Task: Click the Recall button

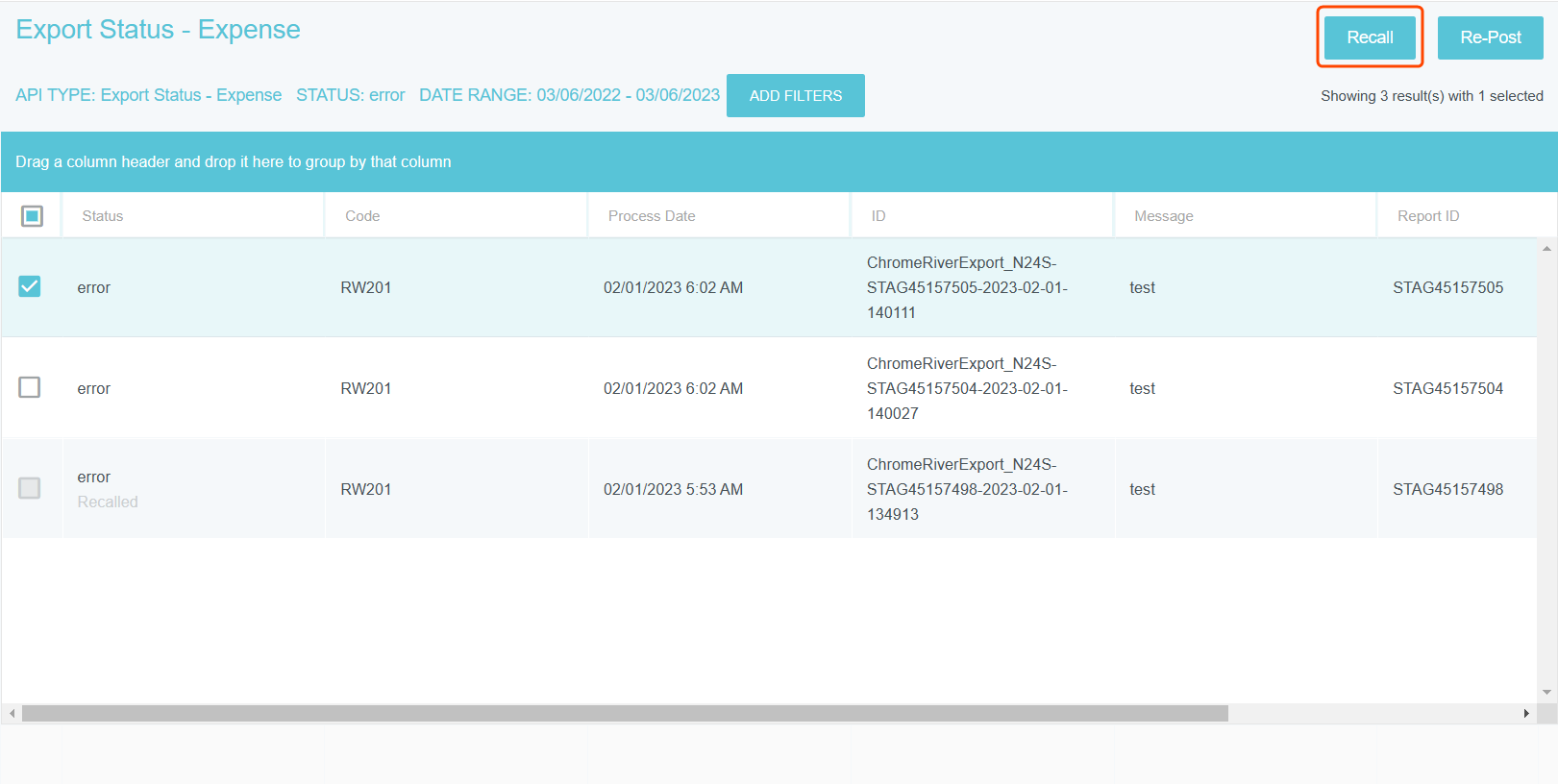Action: click(1369, 37)
